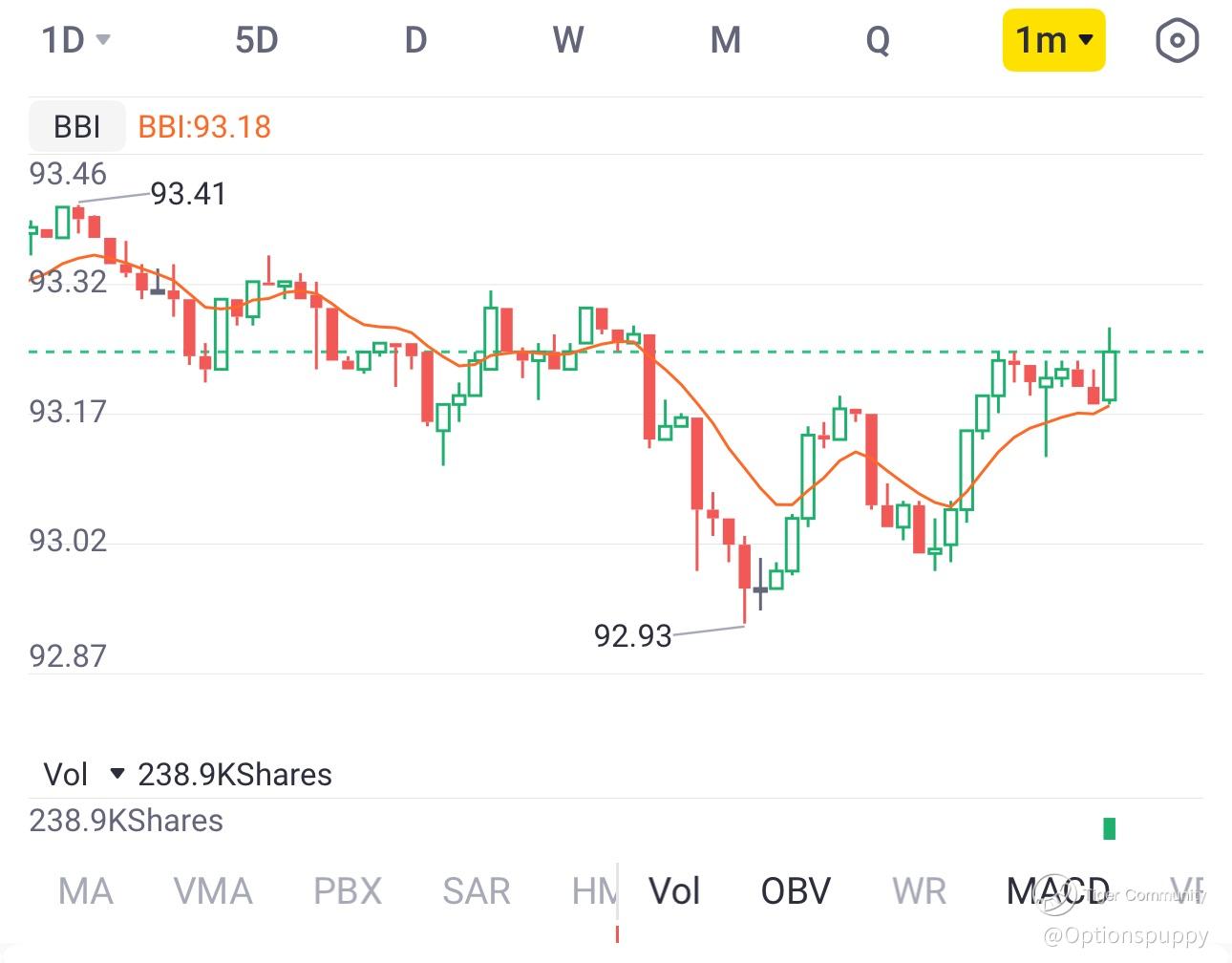Click the 92.93 low price marker
The height and width of the screenshot is (963, 1232).
coord(632,635)
